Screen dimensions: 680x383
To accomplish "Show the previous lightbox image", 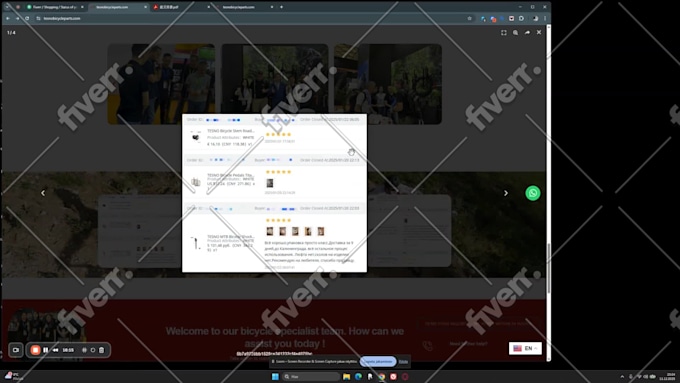I will pos(43,193).
